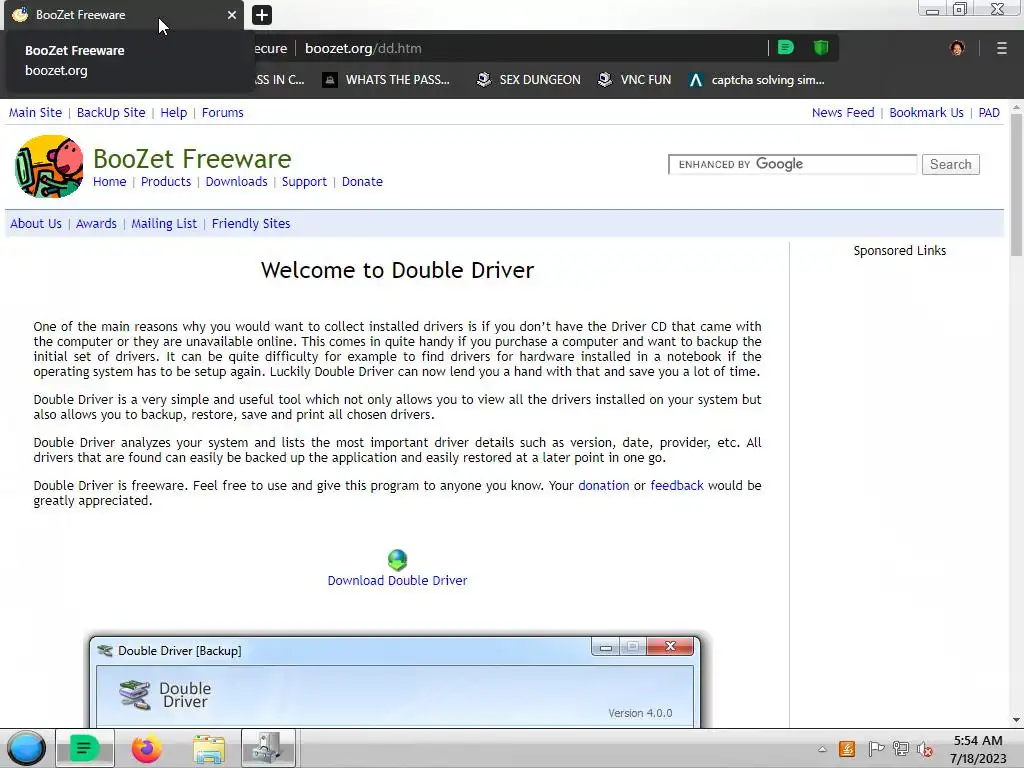Click Download Double Driver link

397,581
